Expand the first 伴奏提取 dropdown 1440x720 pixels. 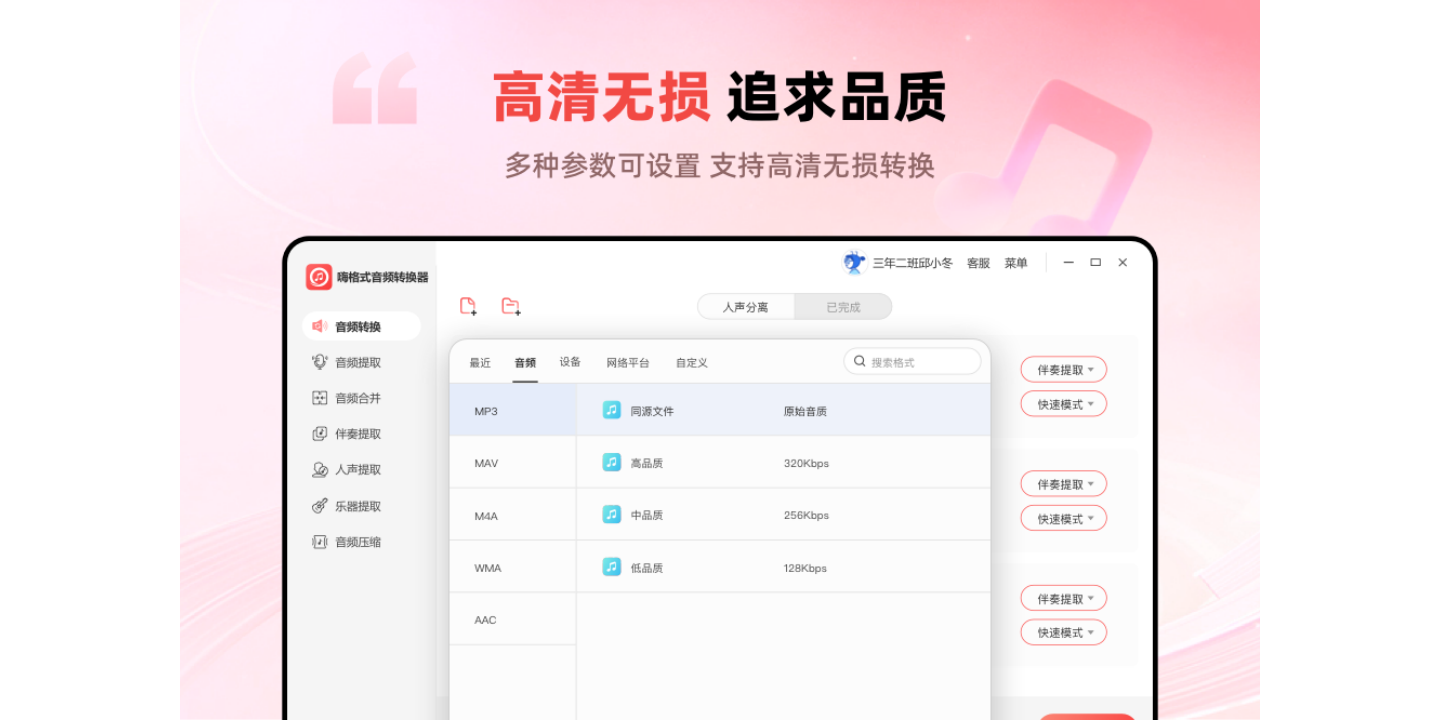pos(1064,370)
